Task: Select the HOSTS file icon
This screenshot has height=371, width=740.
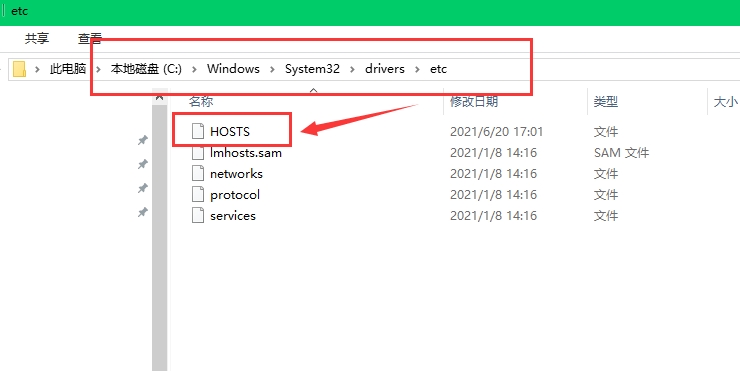Action: click(x=198, y=131)
